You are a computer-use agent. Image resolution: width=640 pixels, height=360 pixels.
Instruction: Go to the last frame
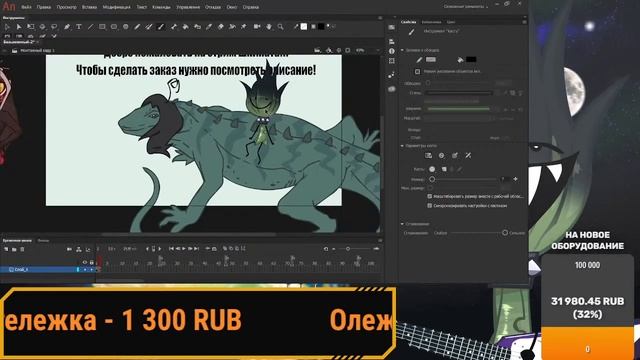pos(196,249)
